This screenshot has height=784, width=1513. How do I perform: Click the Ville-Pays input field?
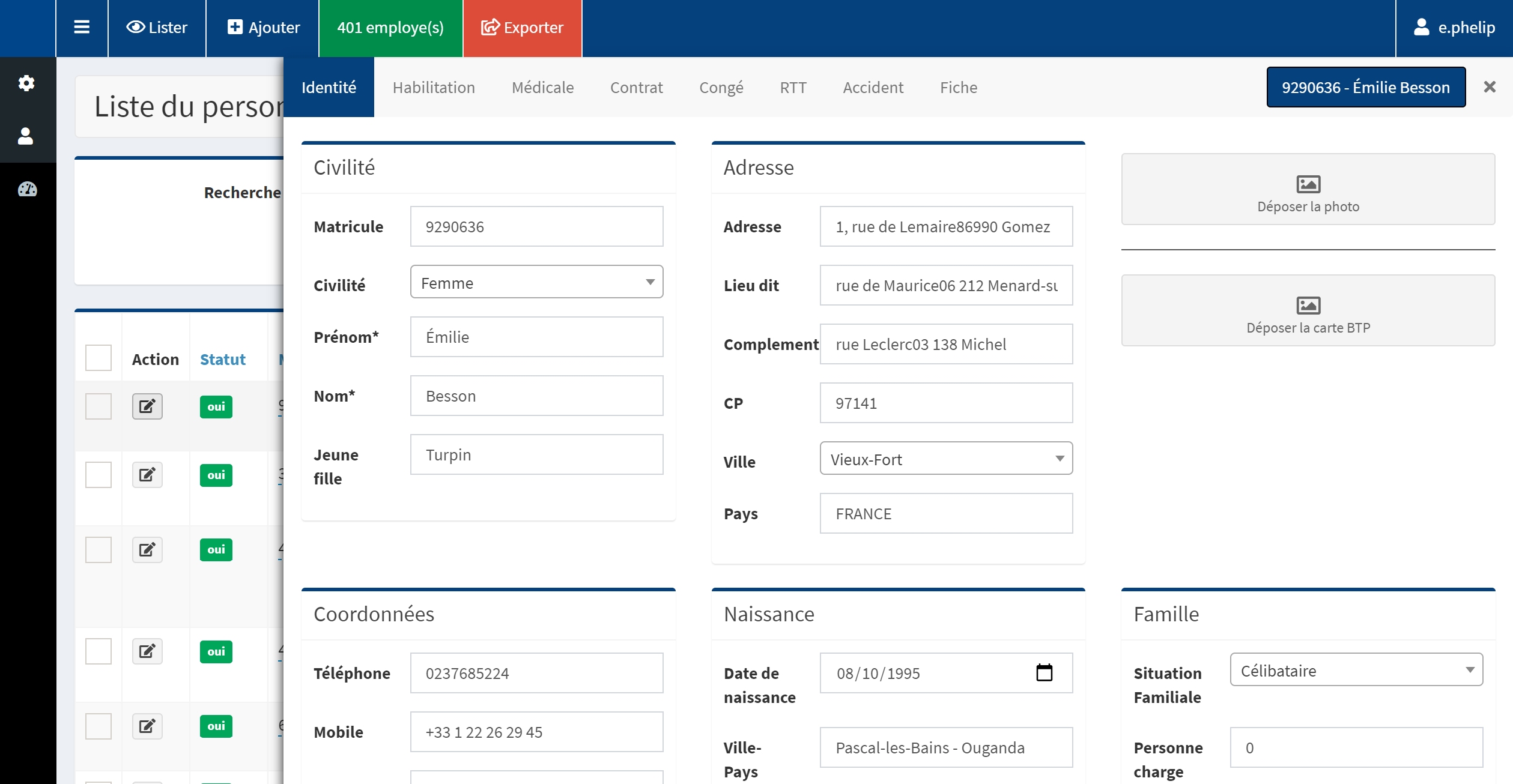[946, 747]
